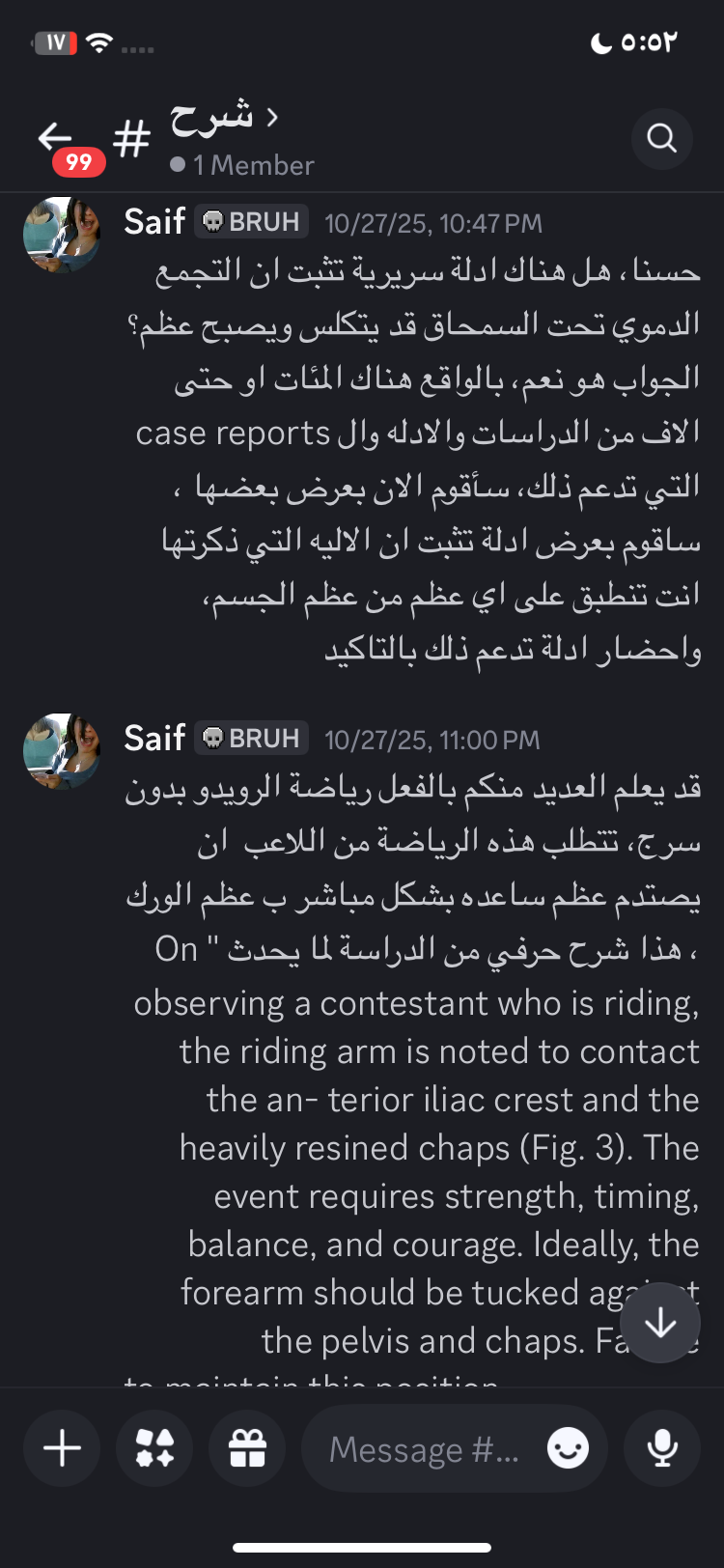This screenshot has width=724, height=1568.
Task: Tap the channel hashtag icon
Action: coord(131,138)
